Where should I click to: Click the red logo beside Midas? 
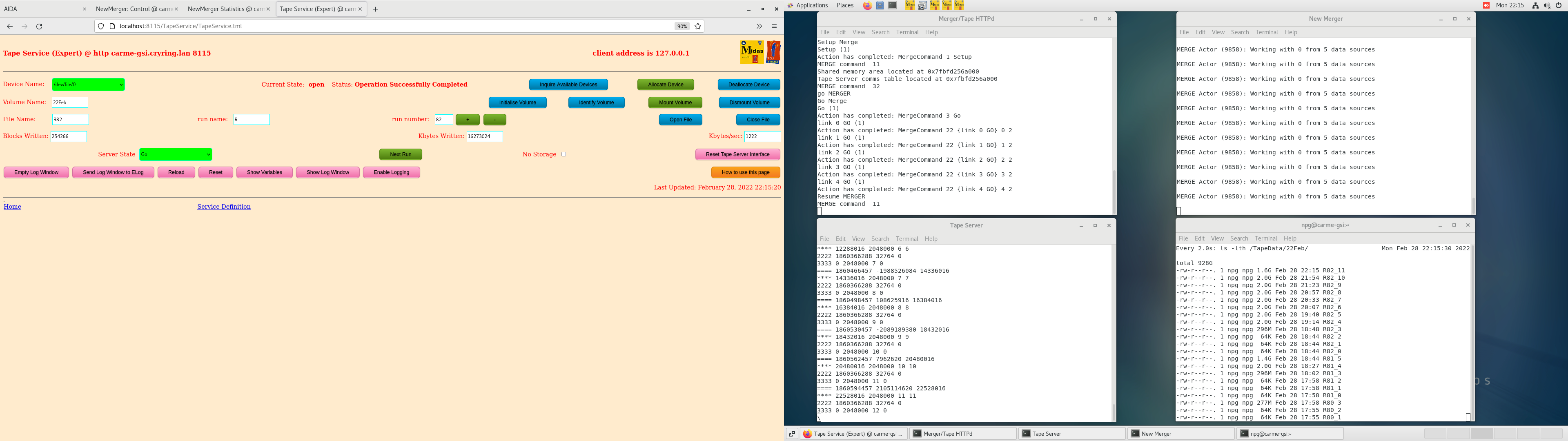pyautogui.click(x=773, y=52)
